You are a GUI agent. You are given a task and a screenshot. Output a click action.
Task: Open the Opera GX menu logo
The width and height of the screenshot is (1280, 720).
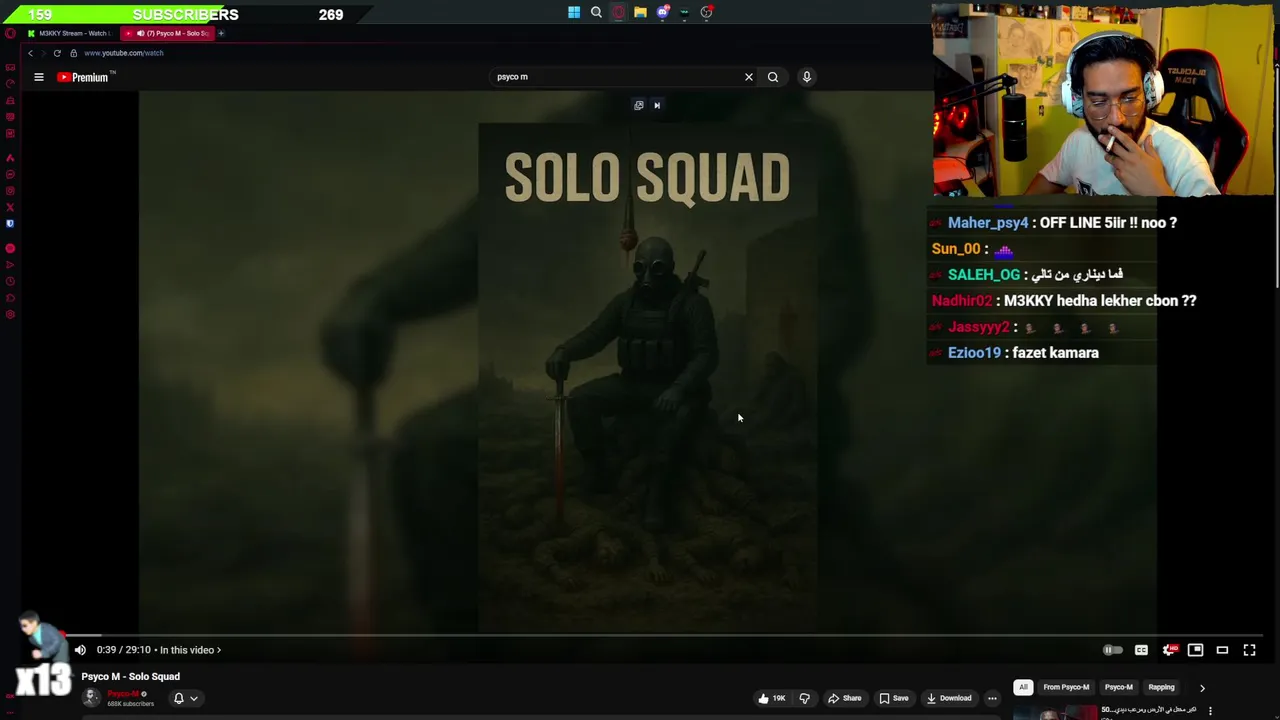click(10, 33)
